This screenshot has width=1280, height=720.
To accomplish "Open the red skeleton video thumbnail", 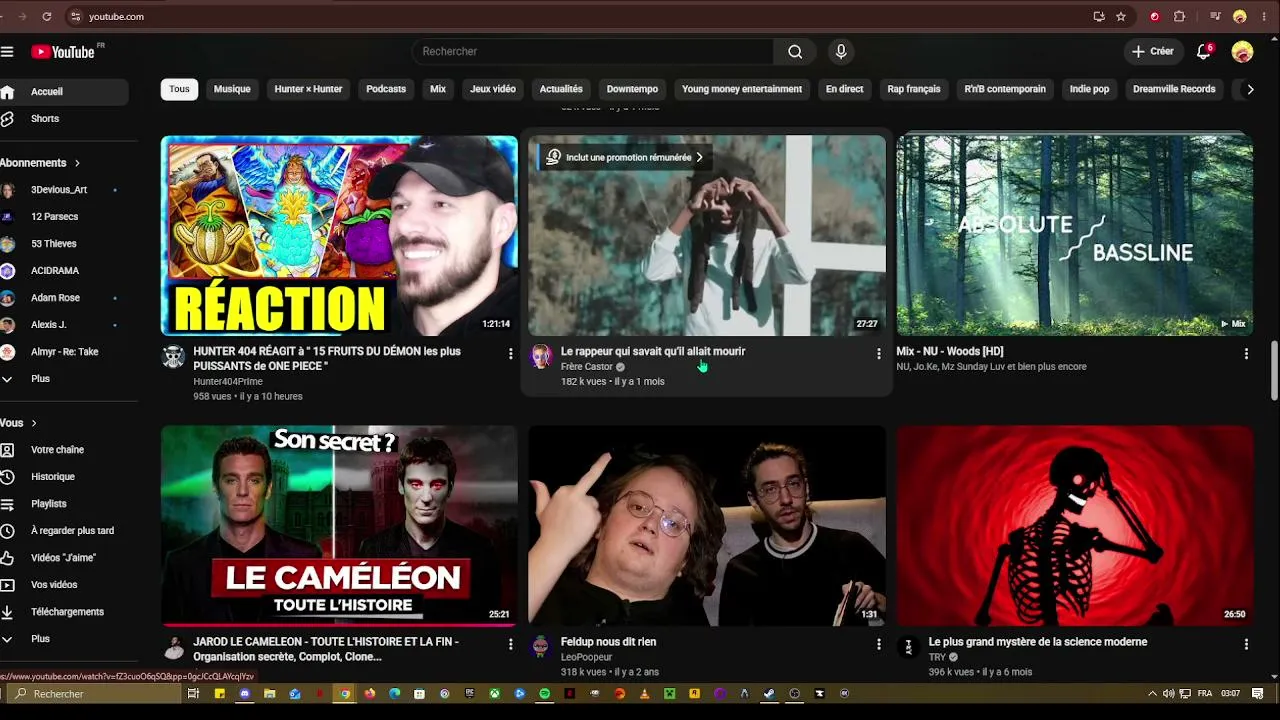I will (1075, 526).
